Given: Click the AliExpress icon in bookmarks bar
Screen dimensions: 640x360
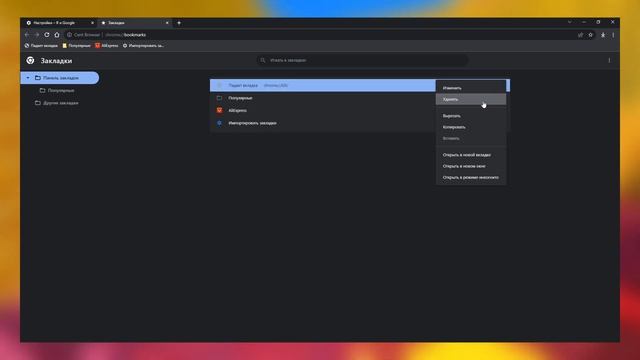Looking at the screenshot, I should tap(98, 46).
